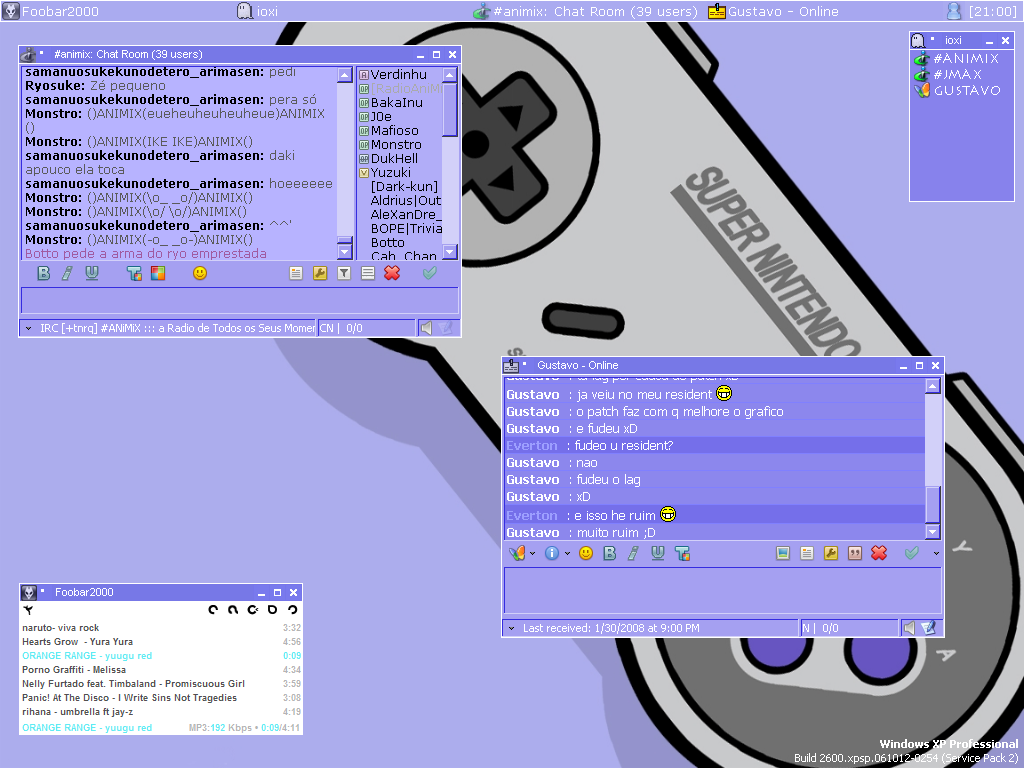
Task: Click the picture icon in Gustavo chat toolbar
Action: (783, 553)
